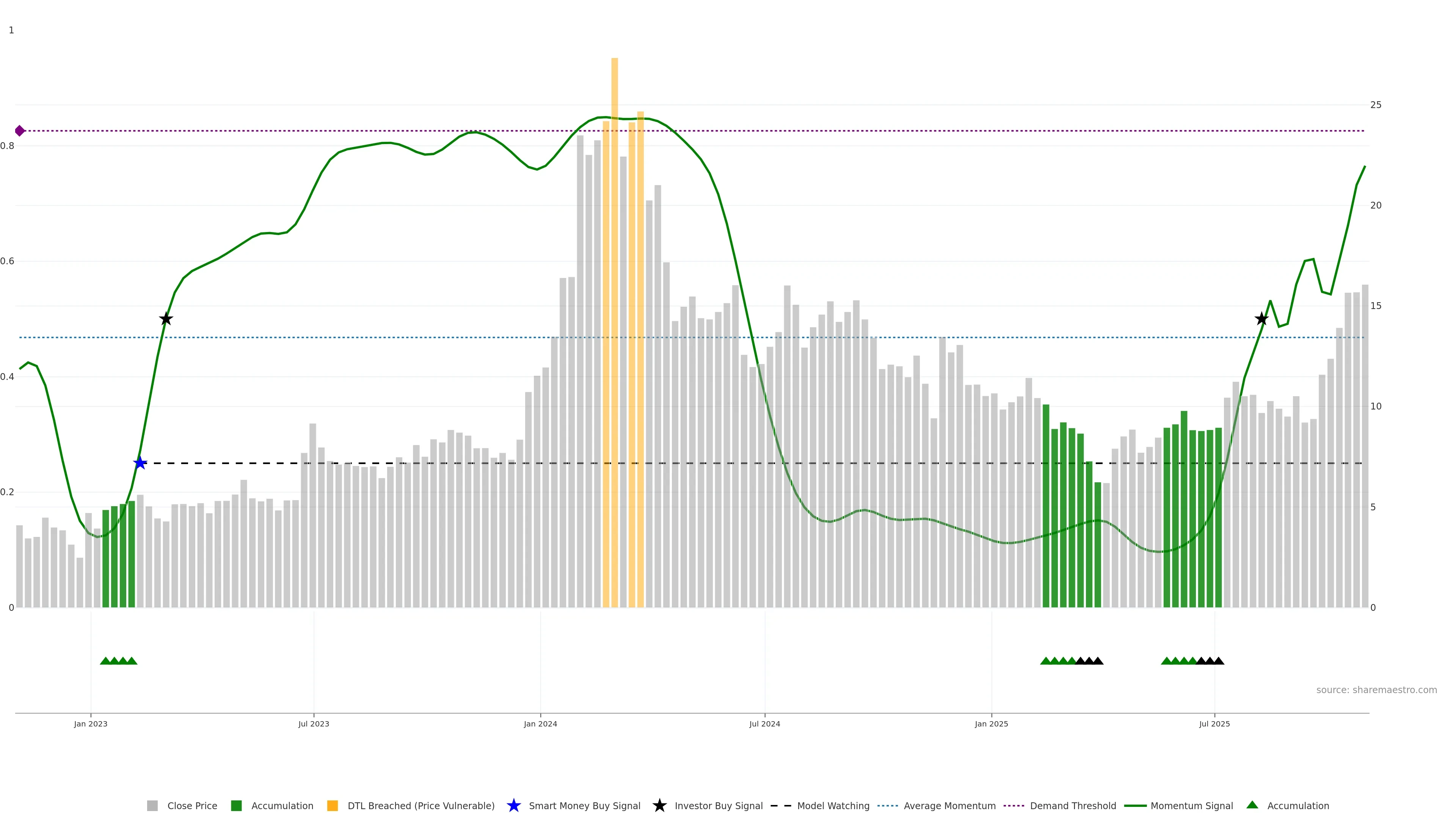Click the orange DTL Breached legend swatch
Screen dimensions: 1456x819
tap(333, 805)
